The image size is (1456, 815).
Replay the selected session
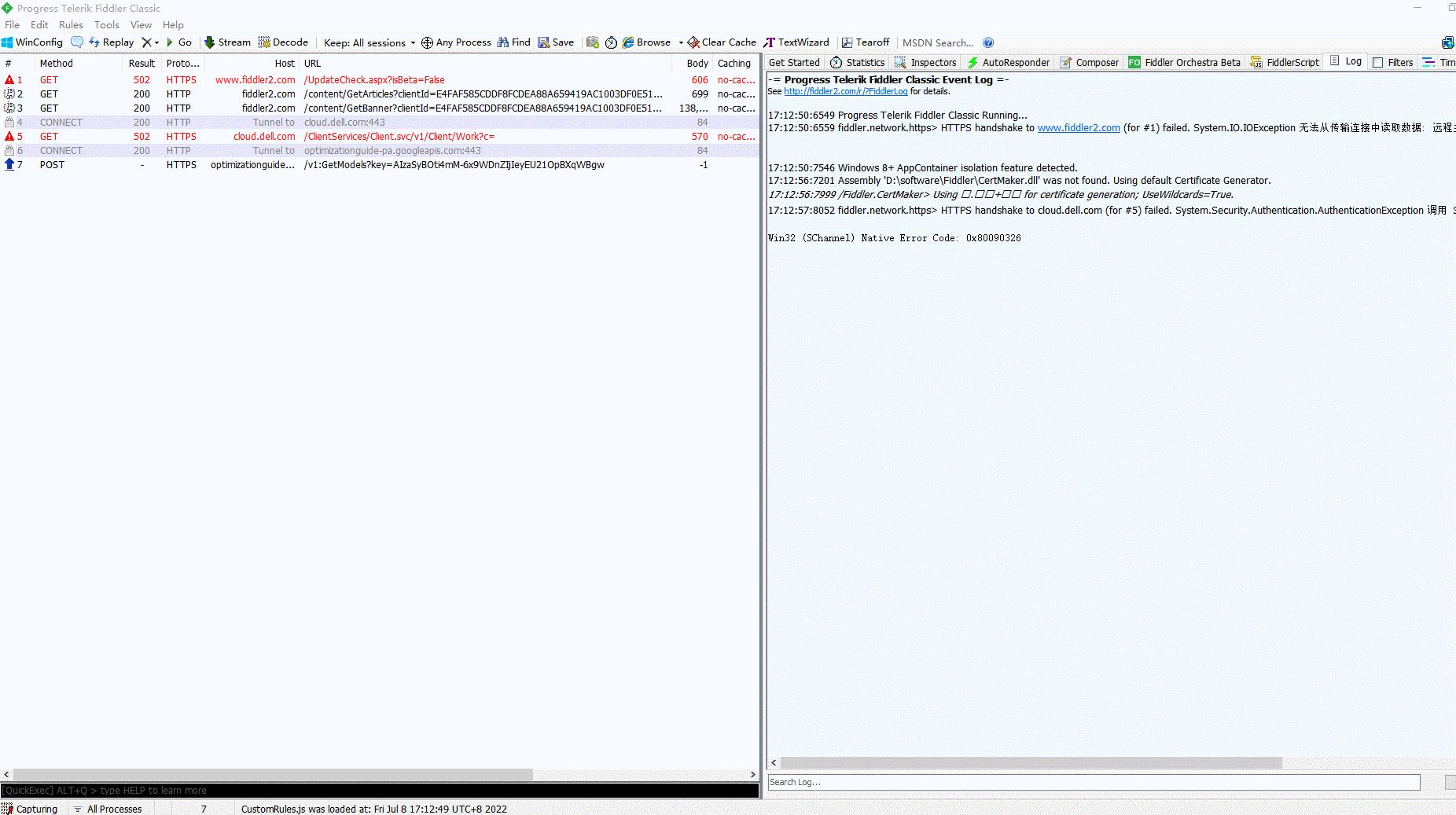(x=111, y=42)
